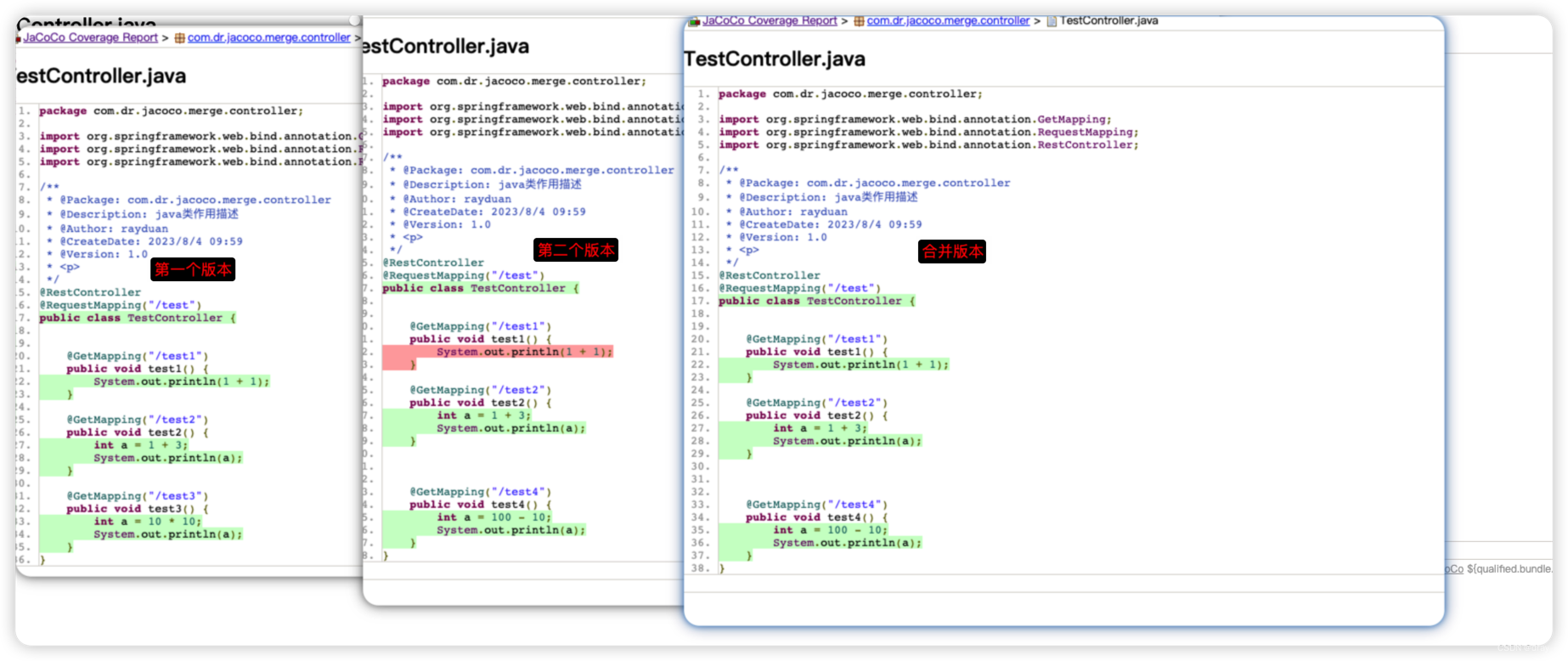
Task: Click public void test1() in the left window
Action: click(138, 370)
